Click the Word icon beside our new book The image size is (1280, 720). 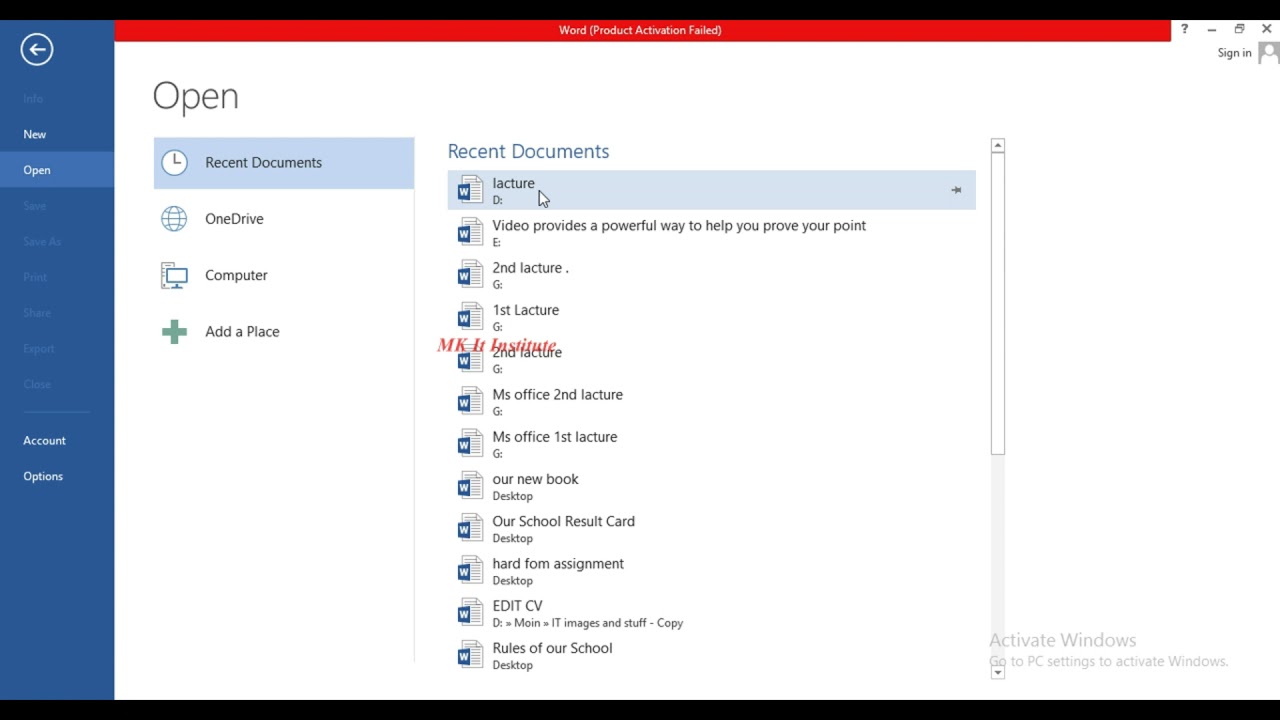pos(470,486)
